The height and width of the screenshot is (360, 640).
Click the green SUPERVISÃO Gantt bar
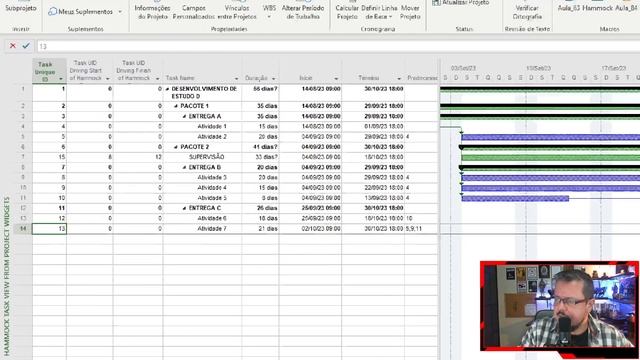(550, 158)
